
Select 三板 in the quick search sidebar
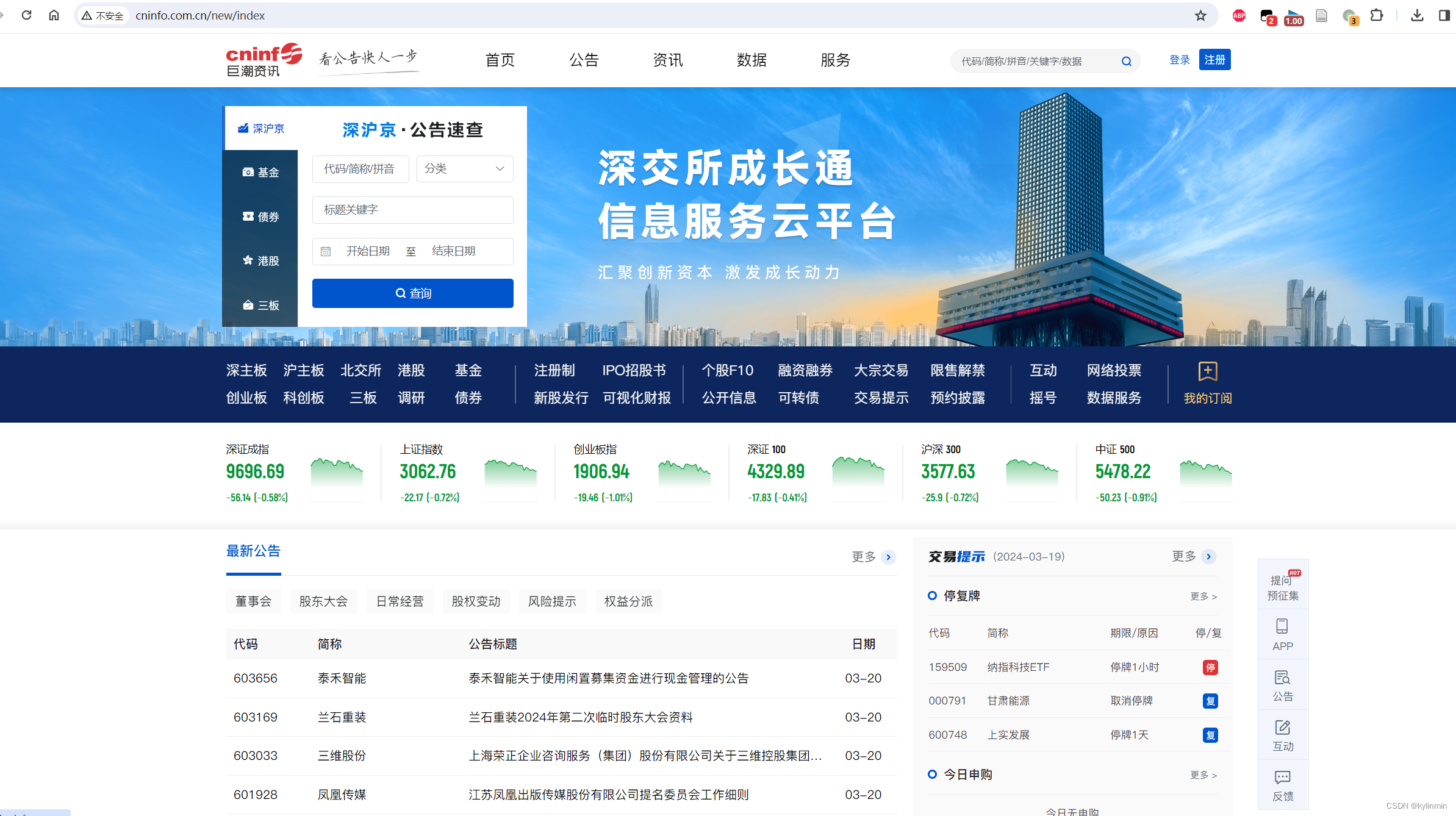click(x=260, y=305)
